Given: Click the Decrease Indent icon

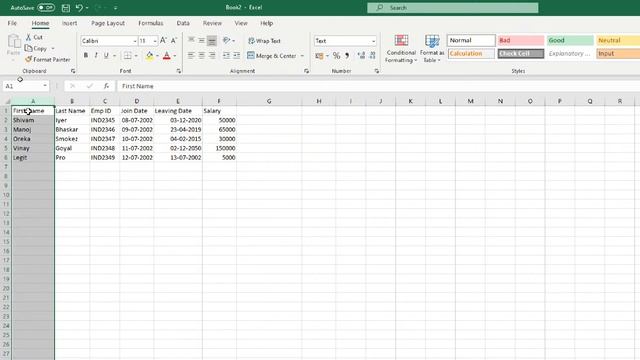Looking at the screenshot, I should coord(226,56).
